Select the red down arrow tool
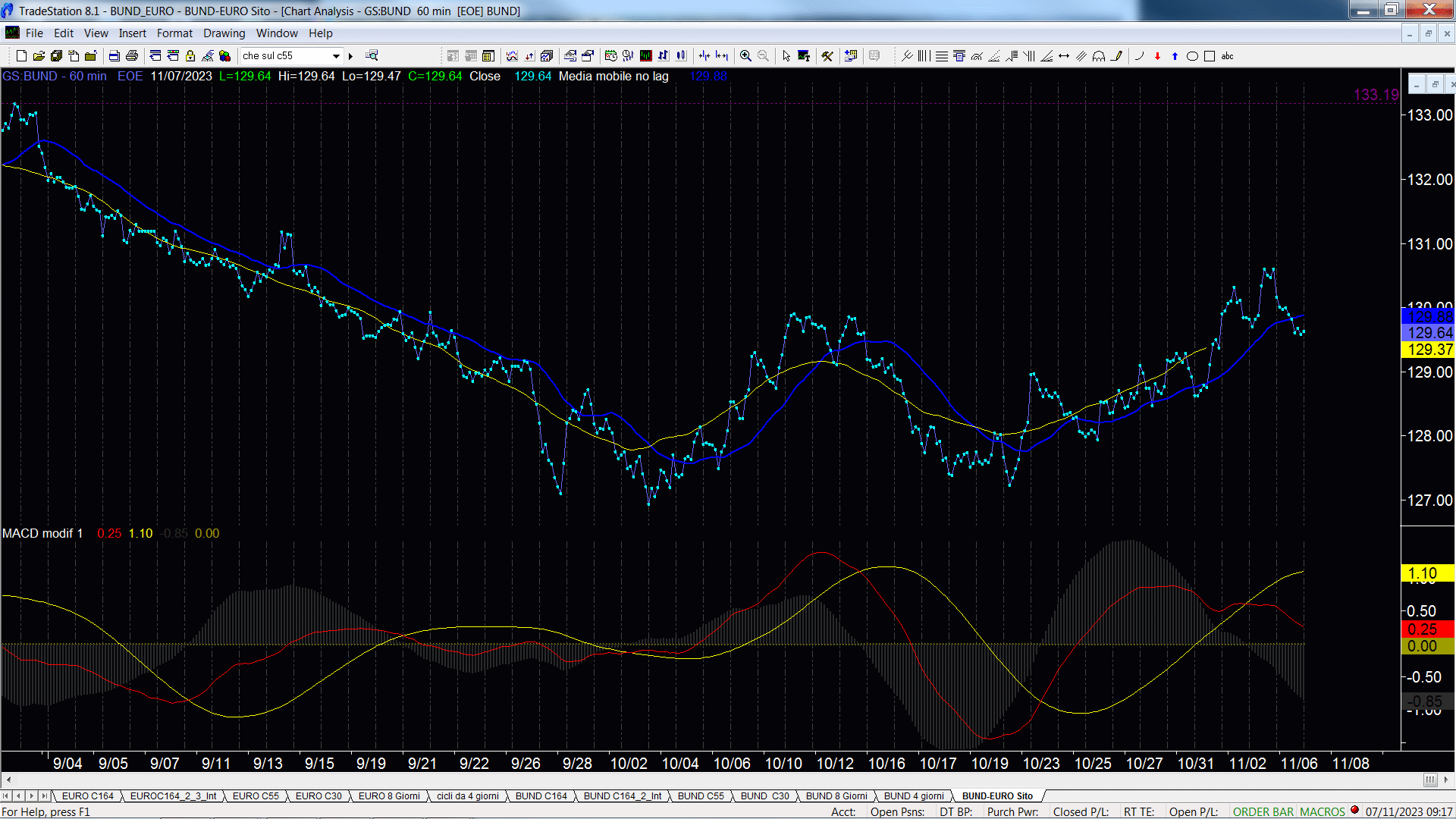This screenshot has width=1456, height=819. (1157, 56)
